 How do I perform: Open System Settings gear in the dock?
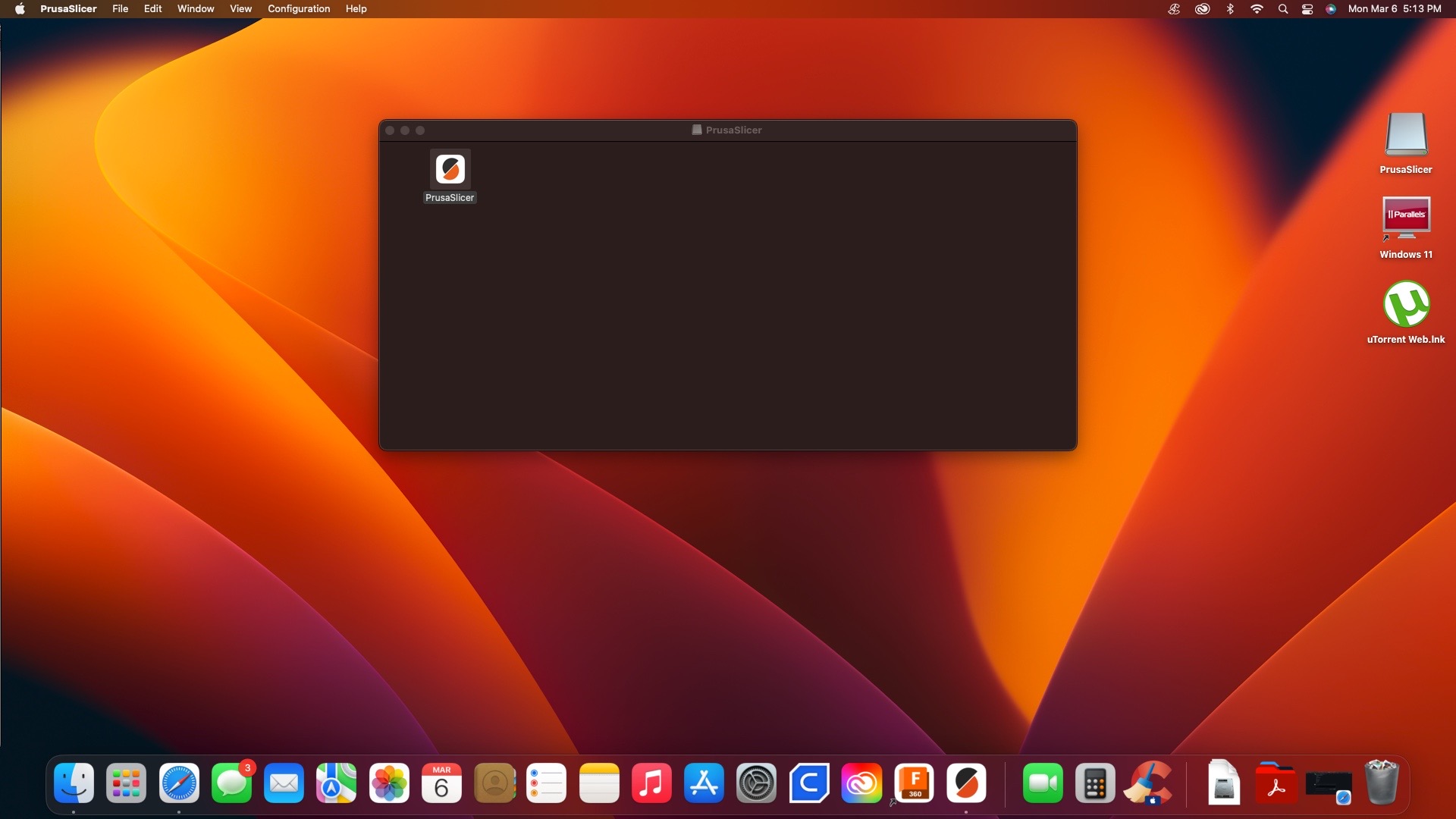(756, 783)
